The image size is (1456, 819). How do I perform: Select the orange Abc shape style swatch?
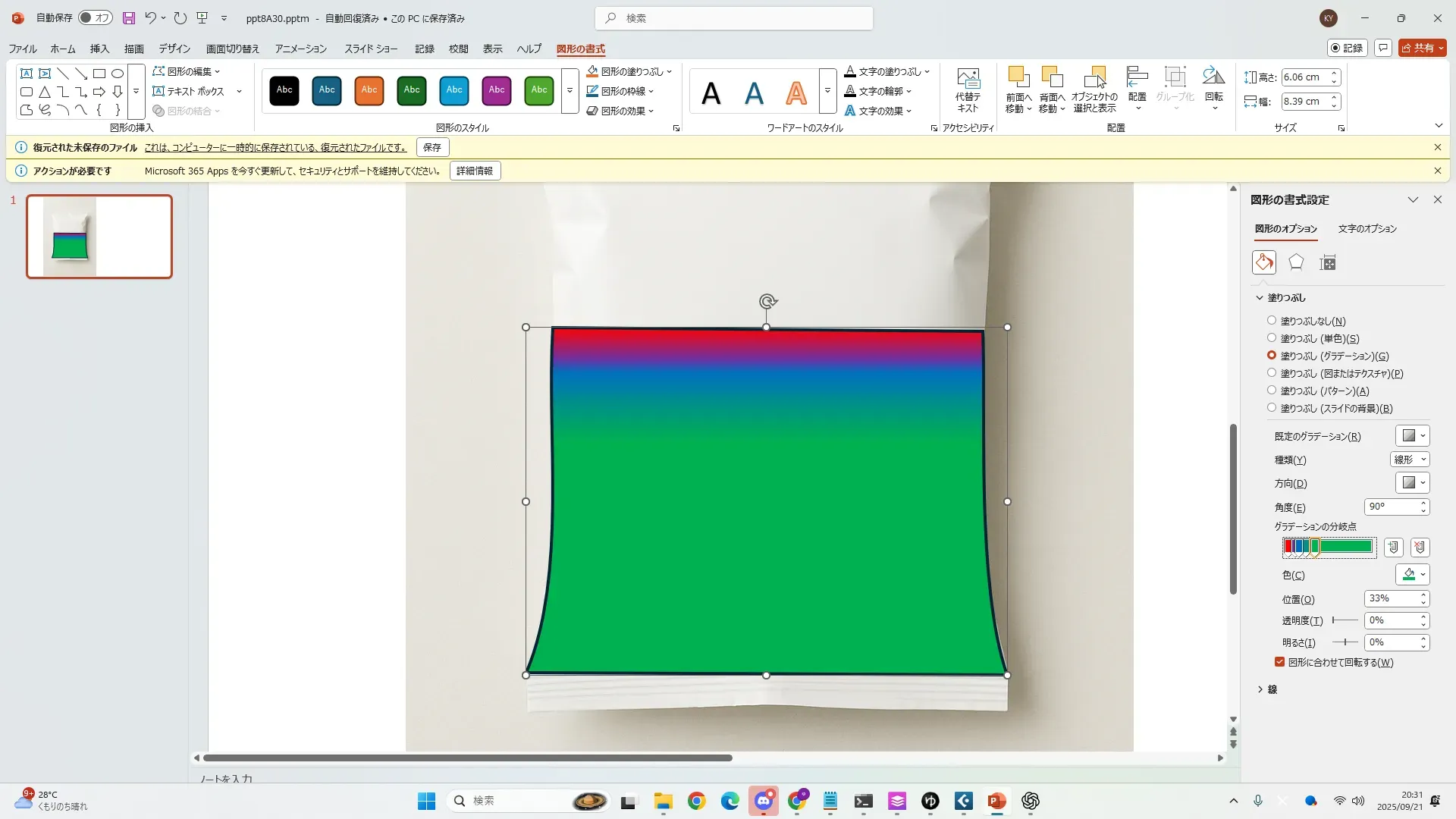coord(369,90)
